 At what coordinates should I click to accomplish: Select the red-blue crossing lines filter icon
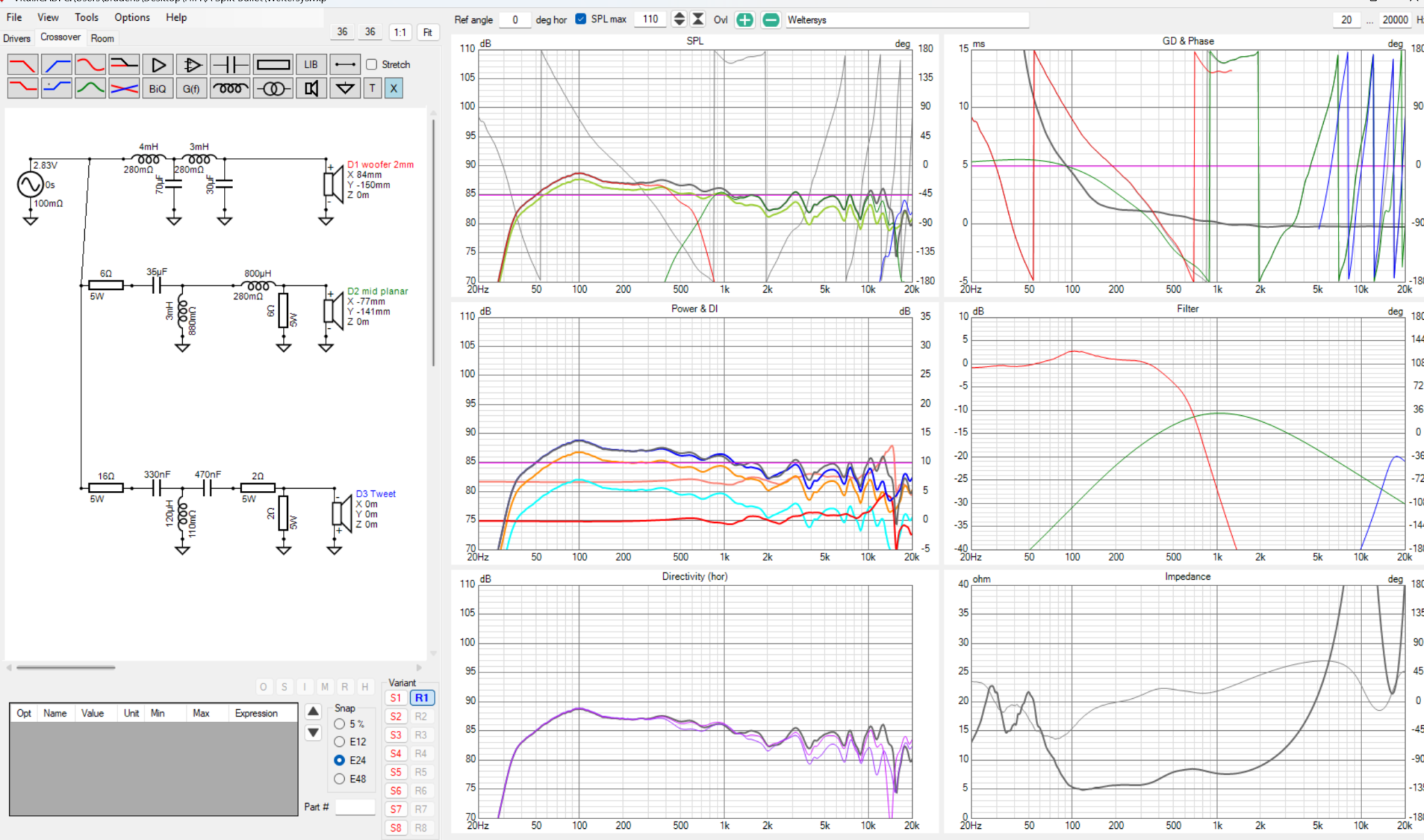124,88
